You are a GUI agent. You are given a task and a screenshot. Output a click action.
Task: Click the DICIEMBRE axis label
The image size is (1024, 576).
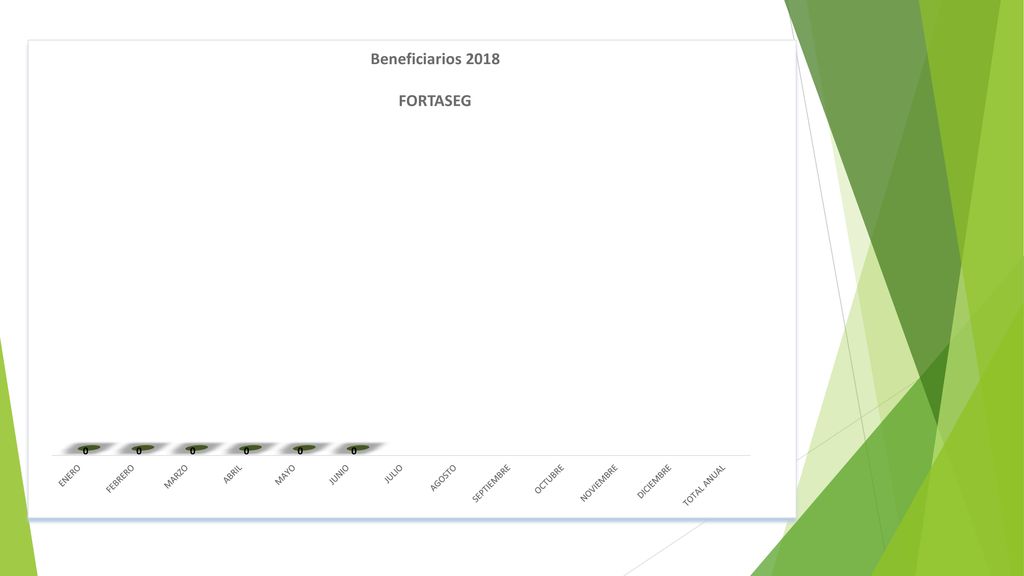pyautogui.click(x=654, y=481)
